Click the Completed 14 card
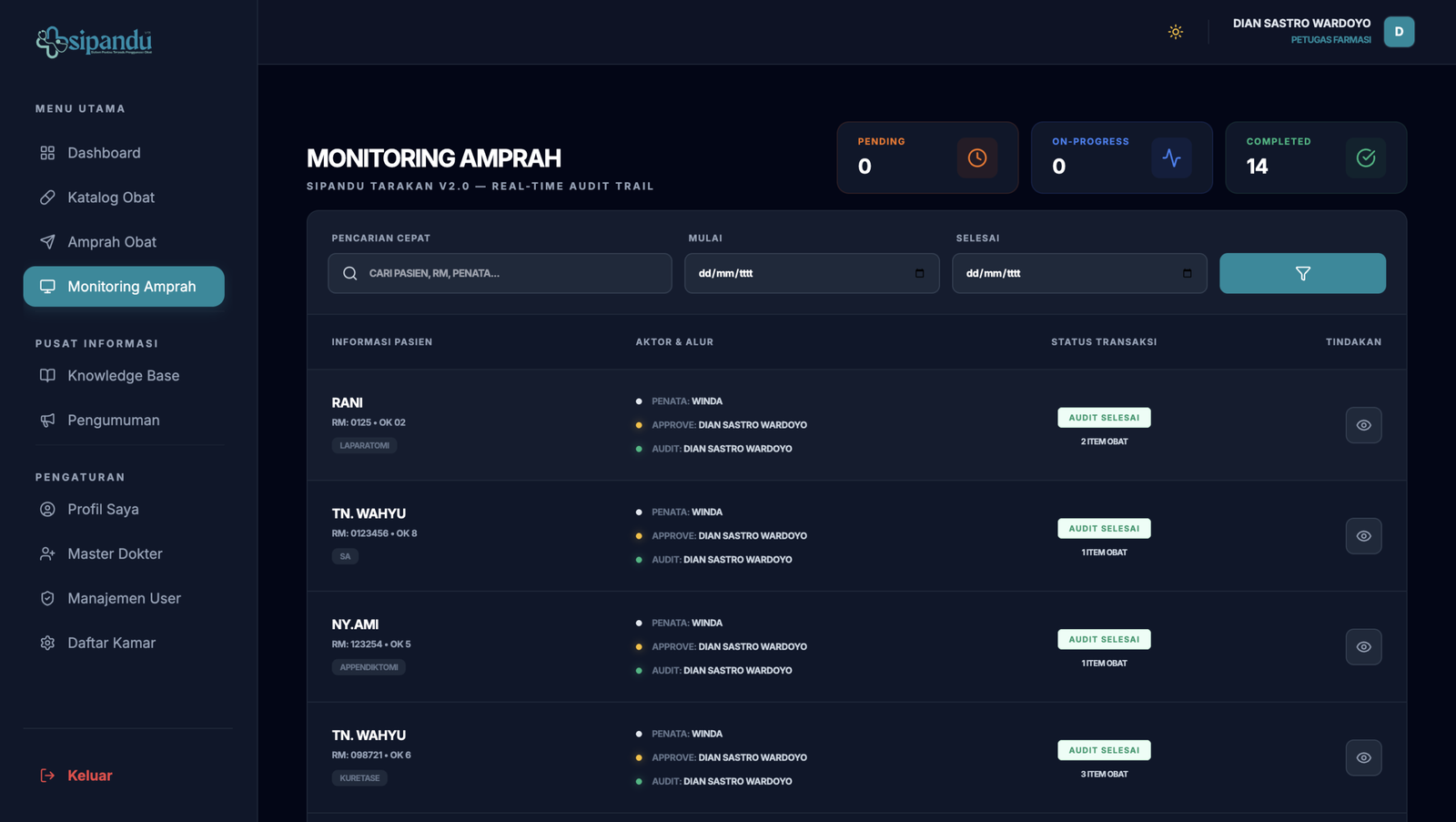1456x822 pixels. click(x=1316, y=158)
